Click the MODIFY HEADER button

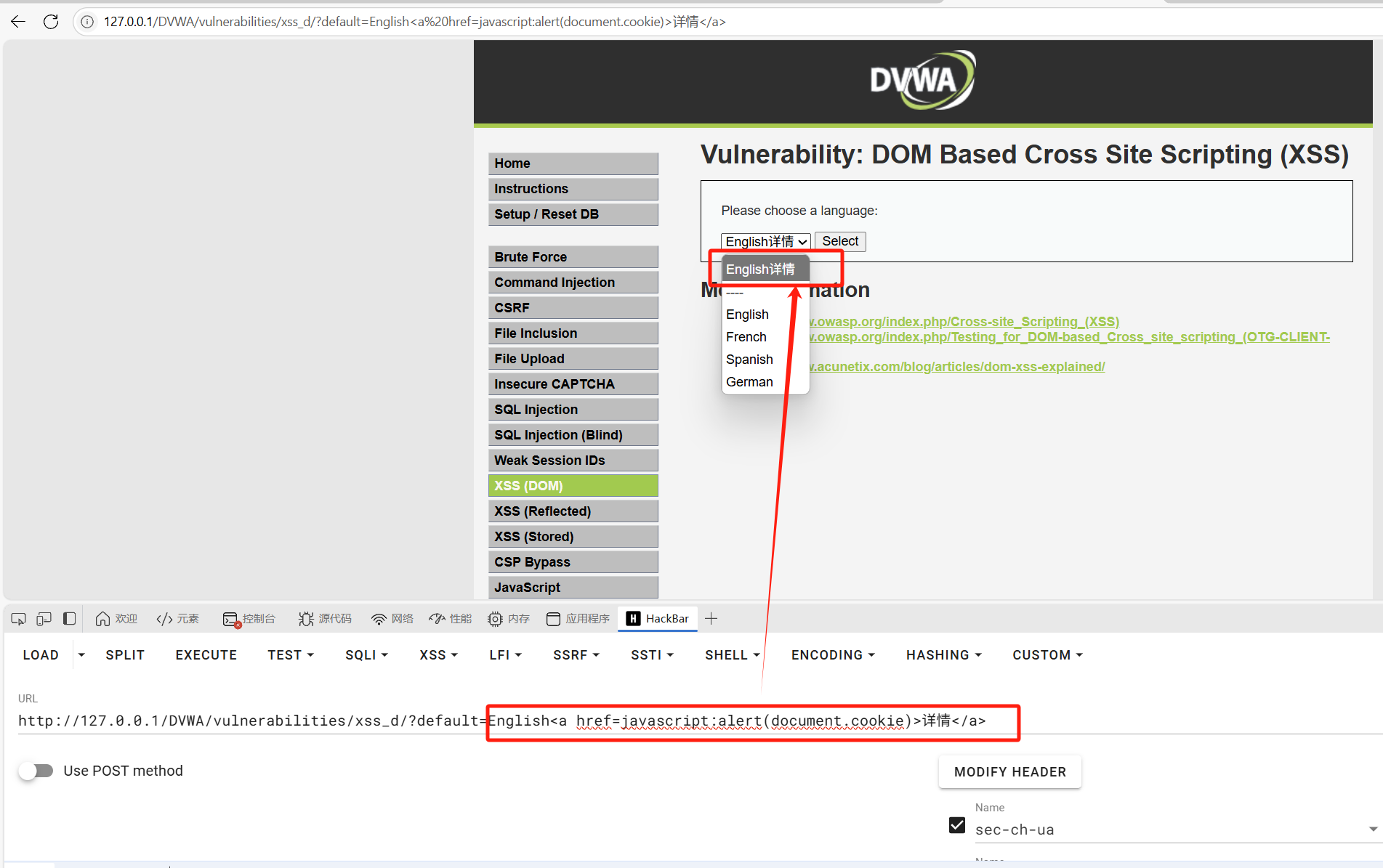1010,772
